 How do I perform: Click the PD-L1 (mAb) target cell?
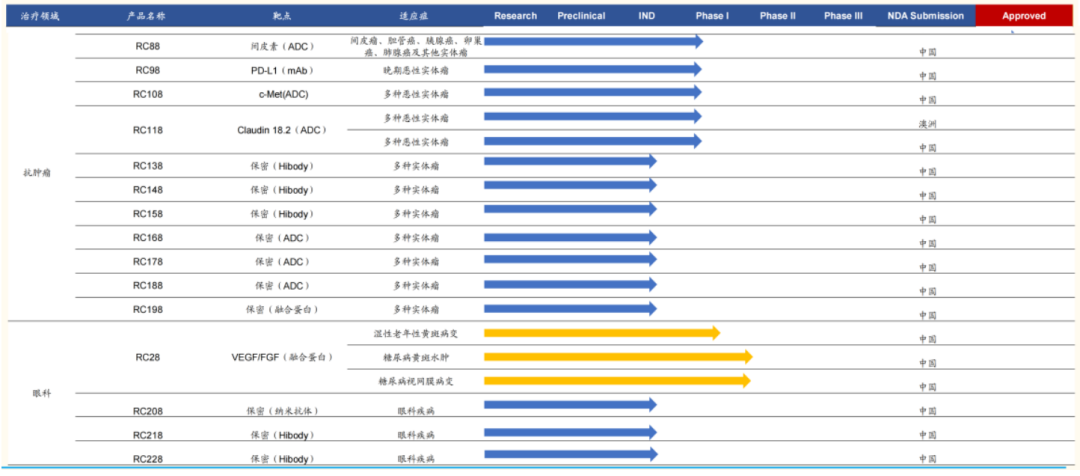(x=281, y=70)
